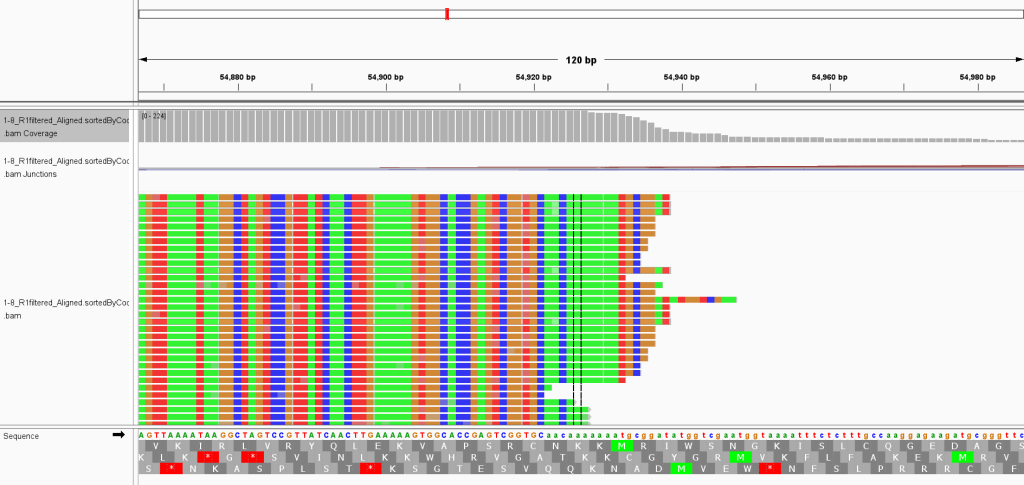Click the 54,960 bp ruler position
The width and height of the screenshot is (1024, 485).
coord(829,77)
